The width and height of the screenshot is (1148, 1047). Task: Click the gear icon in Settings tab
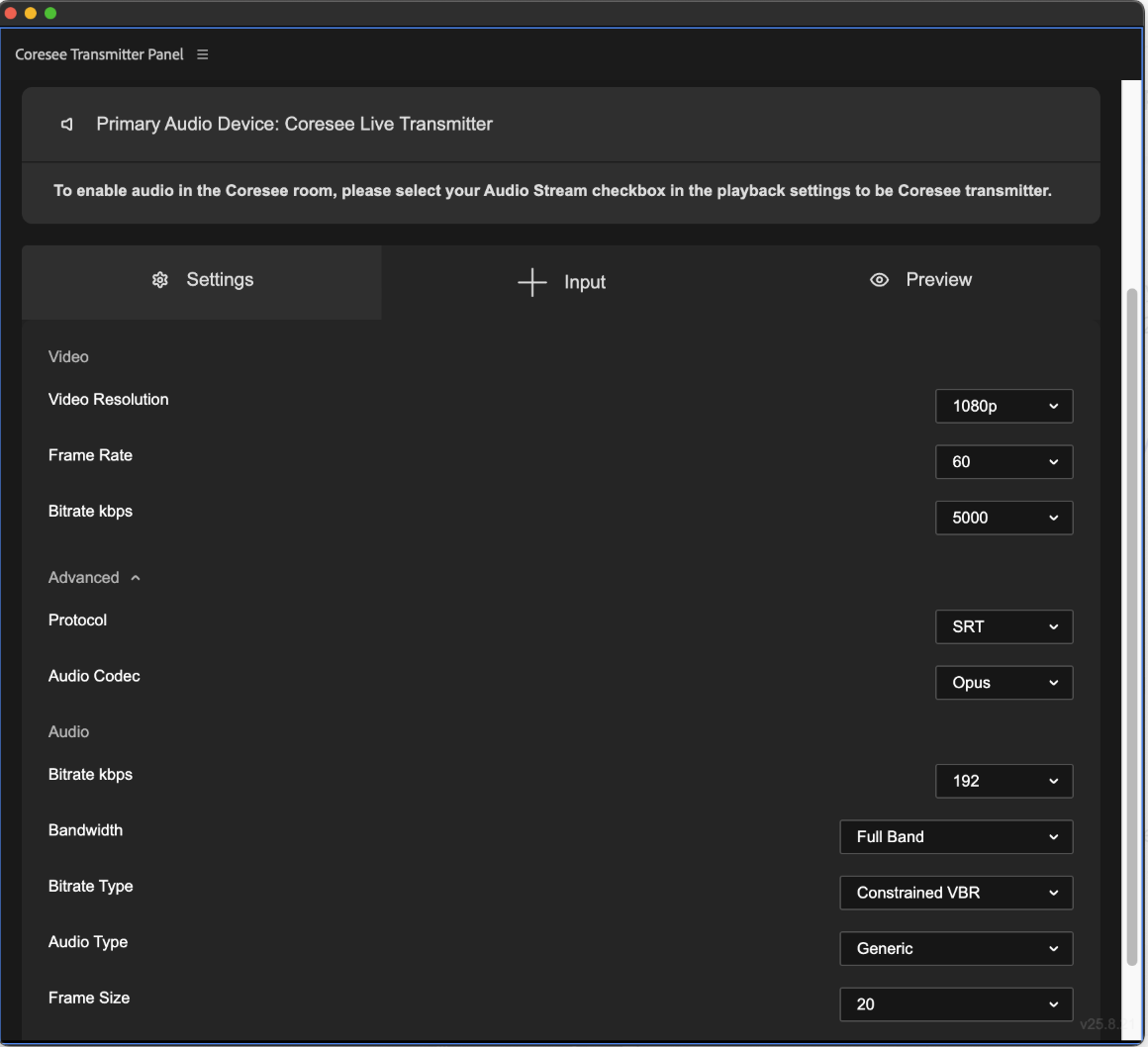pyautogui.click(x=160, y=280)
